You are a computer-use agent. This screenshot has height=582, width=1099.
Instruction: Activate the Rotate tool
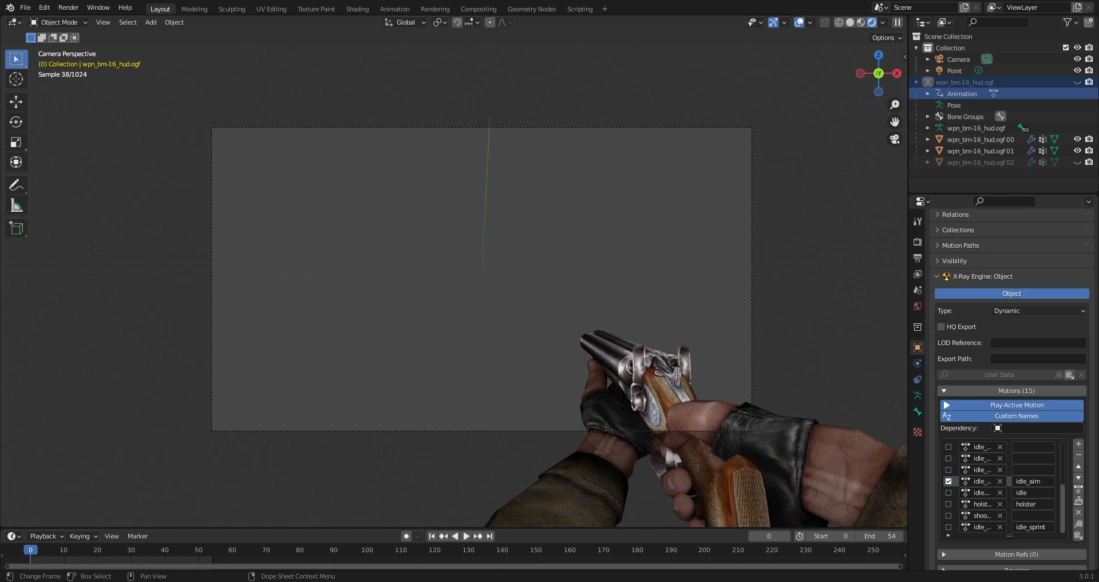[16, 121]
